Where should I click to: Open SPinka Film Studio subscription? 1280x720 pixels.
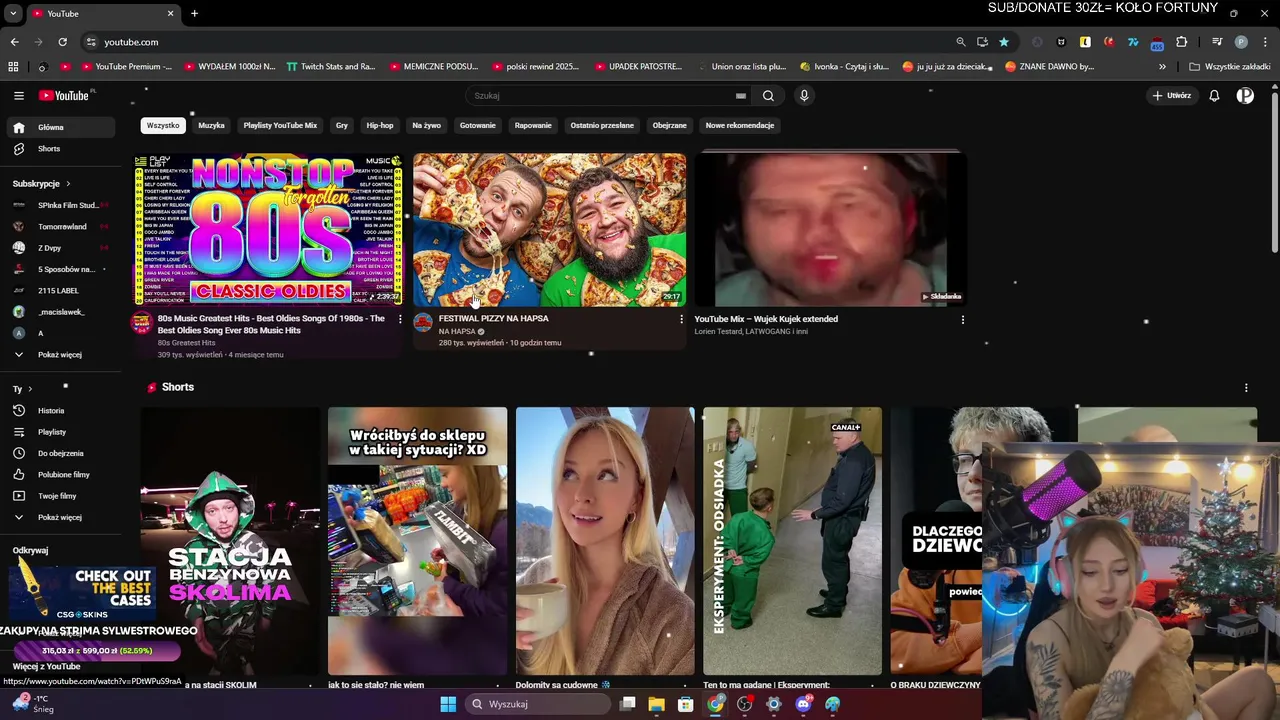pyautogui.click(x=62, y=205)
